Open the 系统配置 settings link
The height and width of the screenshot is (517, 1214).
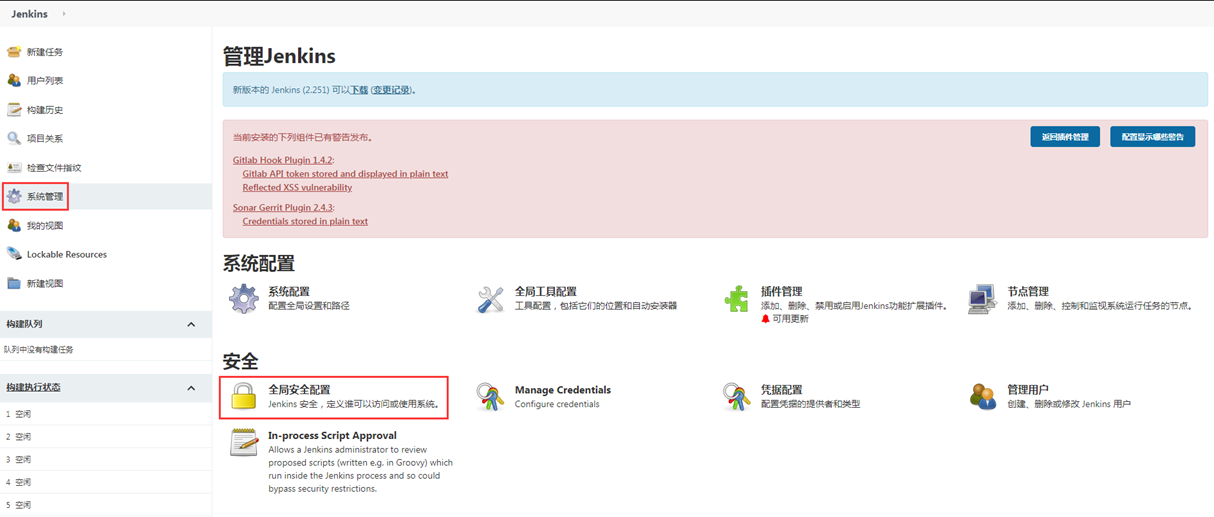pyautogui.click(x=289, y=292)
